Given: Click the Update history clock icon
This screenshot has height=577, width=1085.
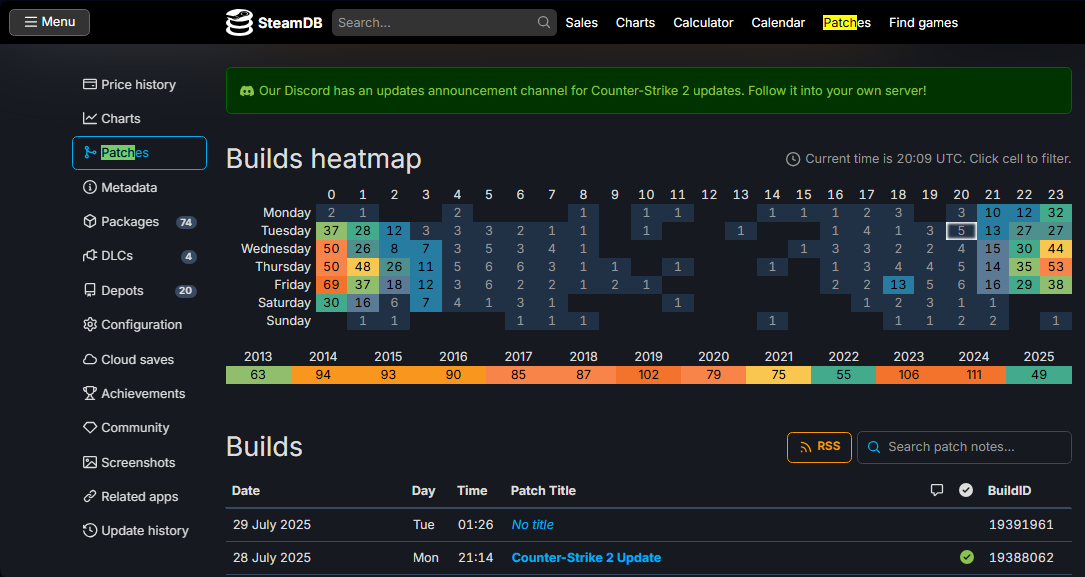Looking at the screenshot, I should (90, 531).
